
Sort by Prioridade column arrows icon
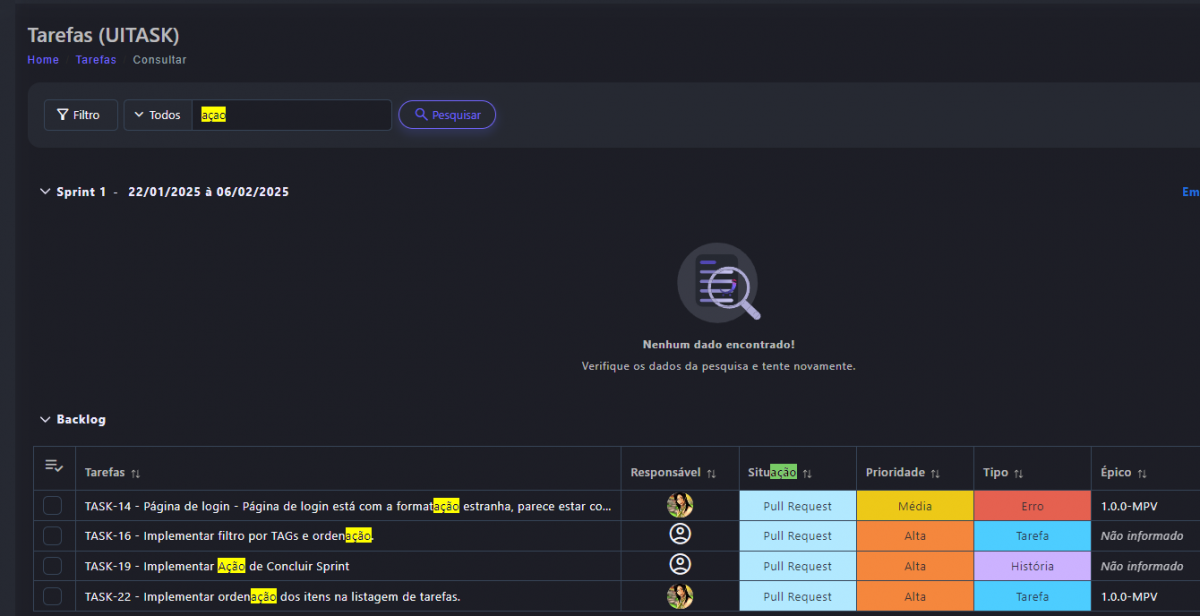(x=935, y=473)
